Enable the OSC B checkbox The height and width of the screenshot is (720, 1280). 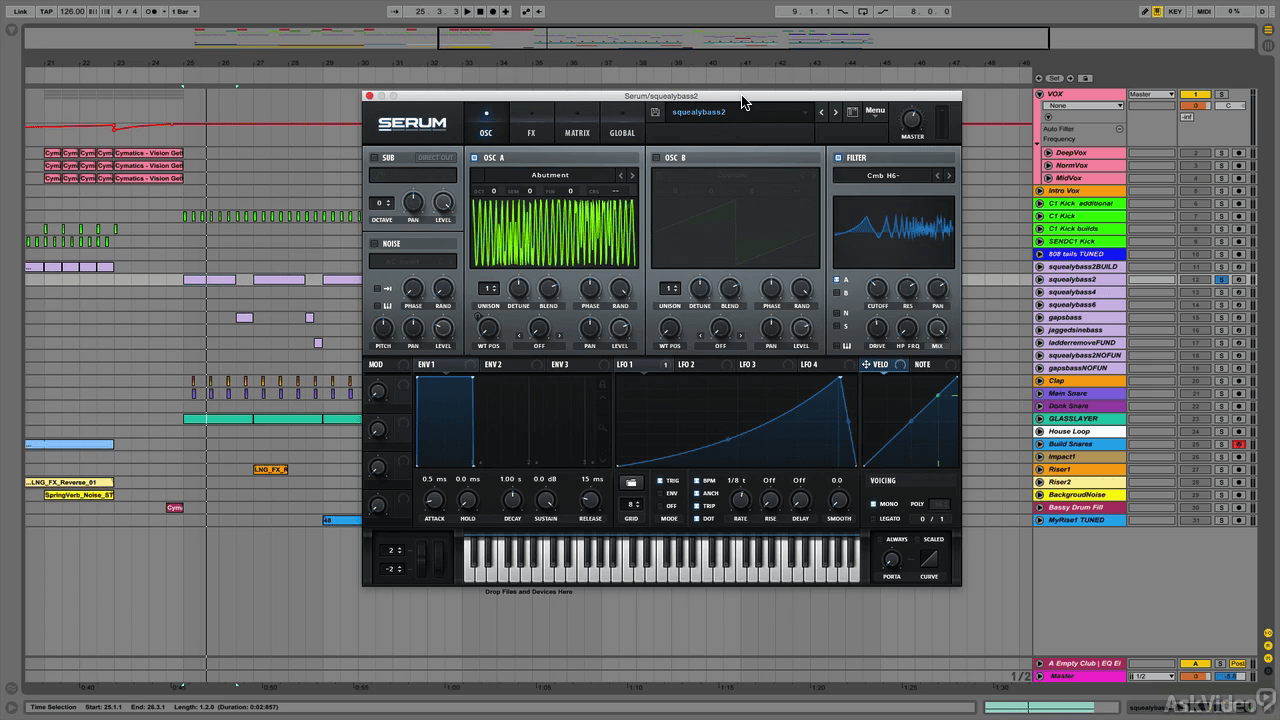656,158
